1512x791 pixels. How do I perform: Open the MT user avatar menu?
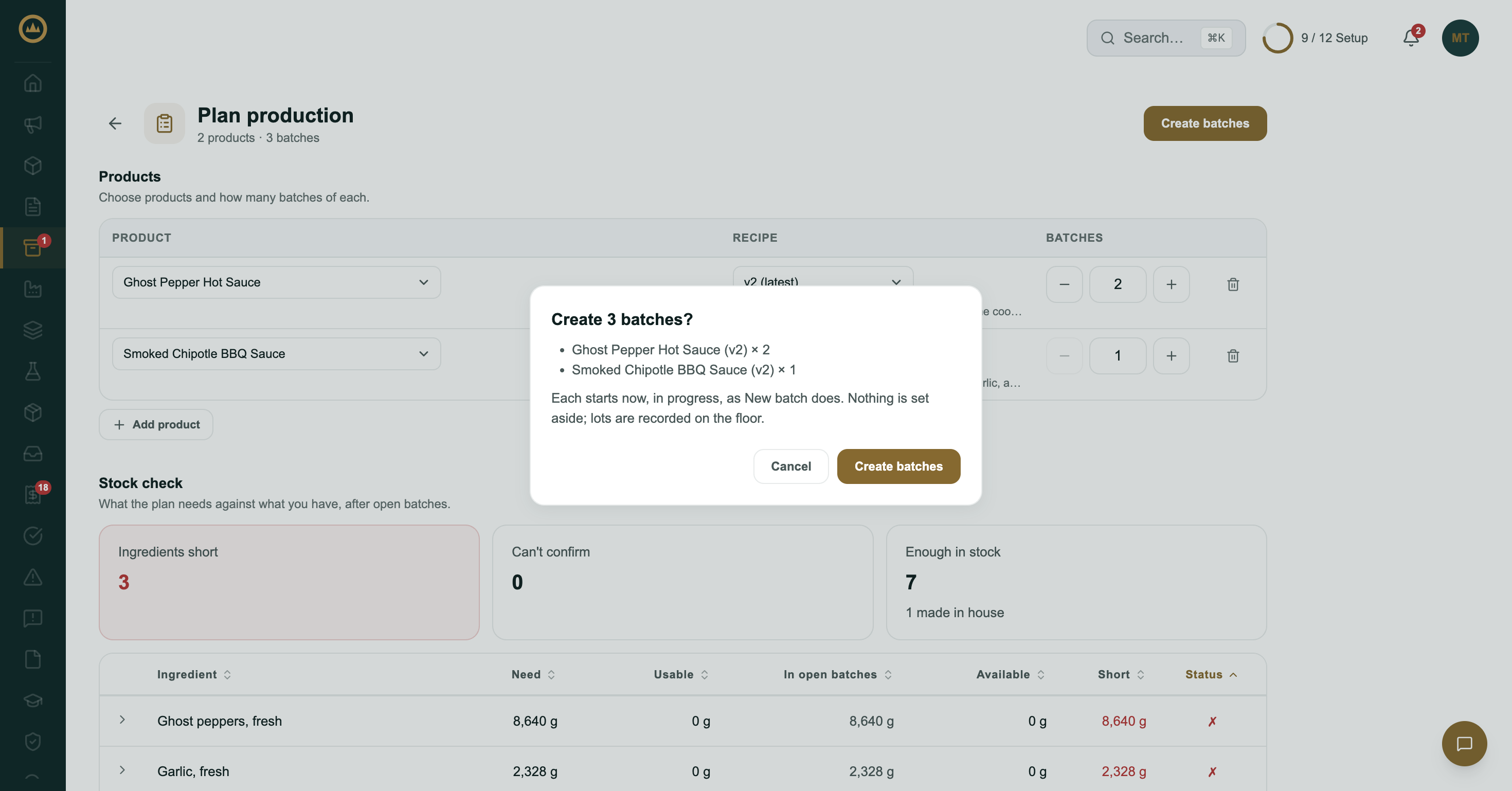1460,38
